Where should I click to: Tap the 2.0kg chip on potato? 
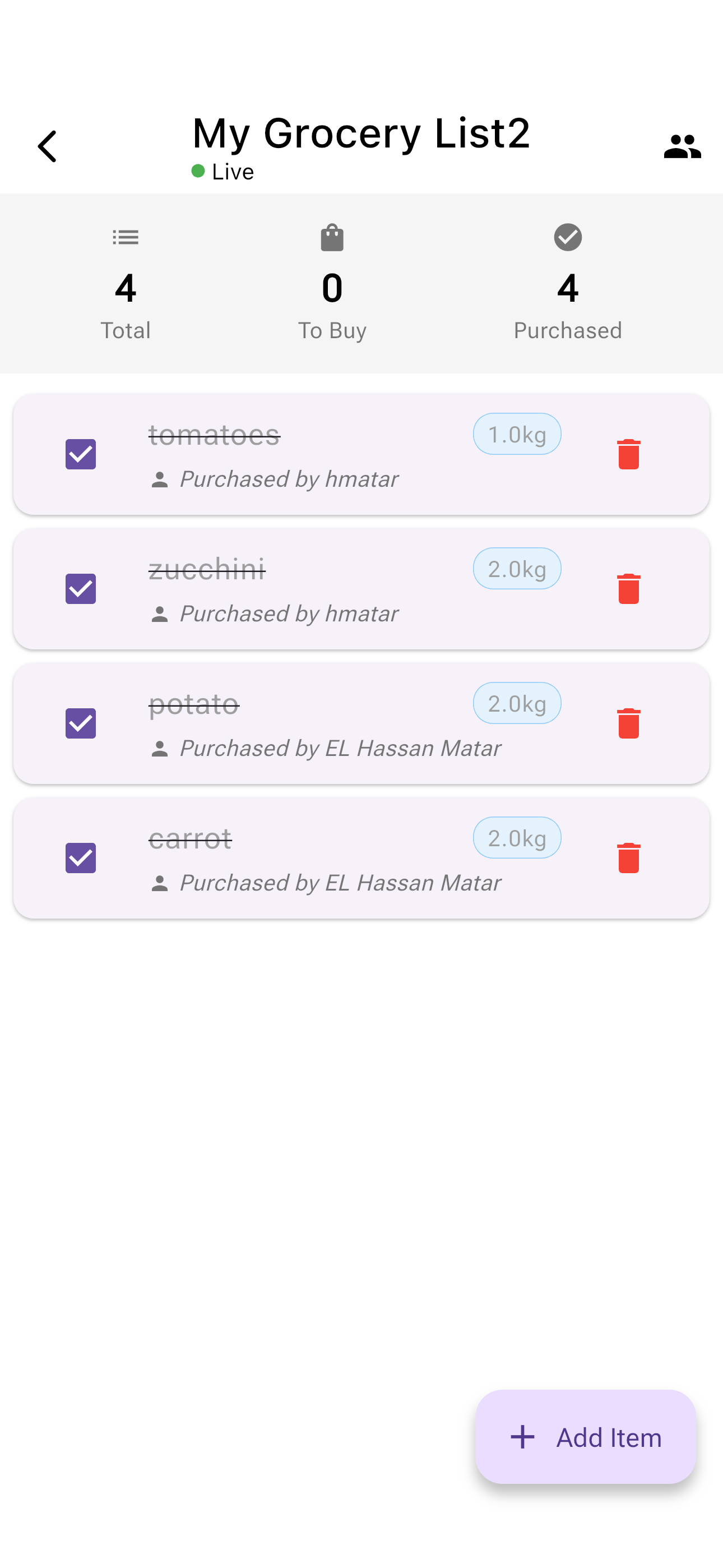[x=517, y=703]
